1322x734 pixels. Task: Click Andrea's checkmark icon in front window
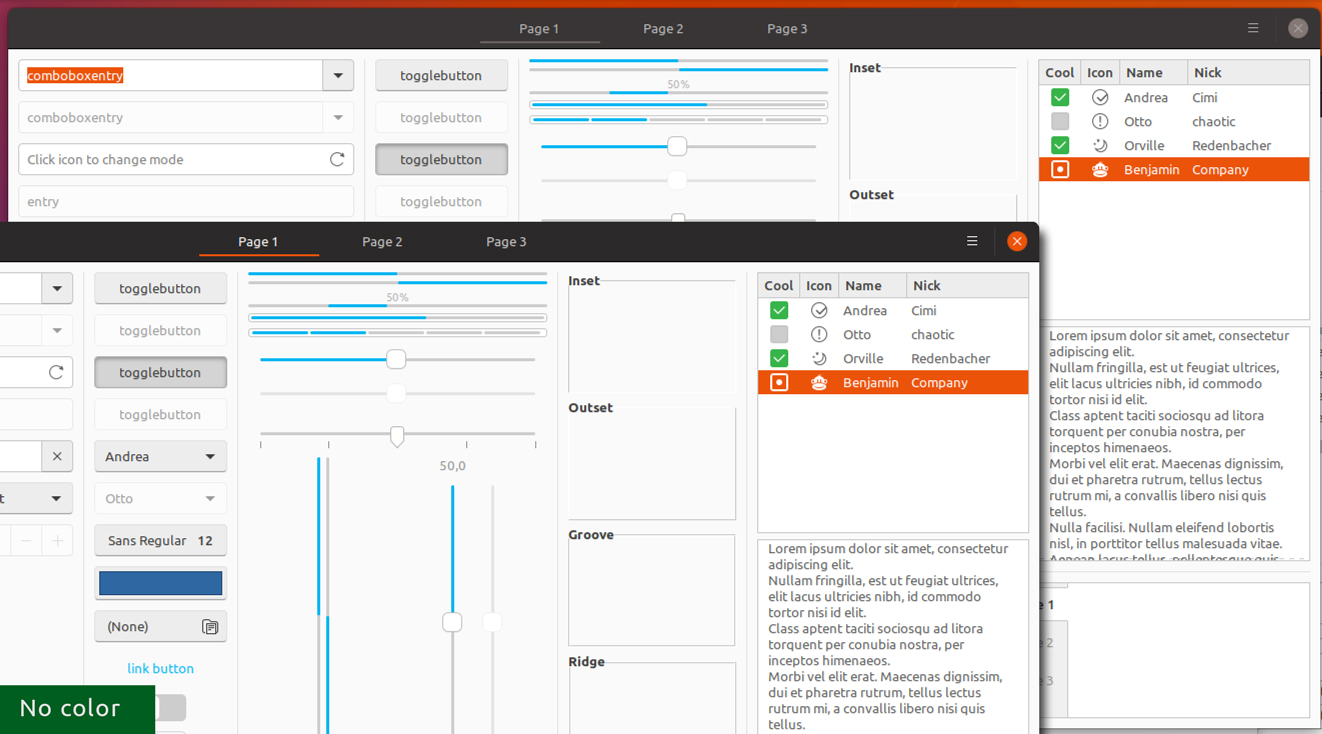click(x=819, y=310)
